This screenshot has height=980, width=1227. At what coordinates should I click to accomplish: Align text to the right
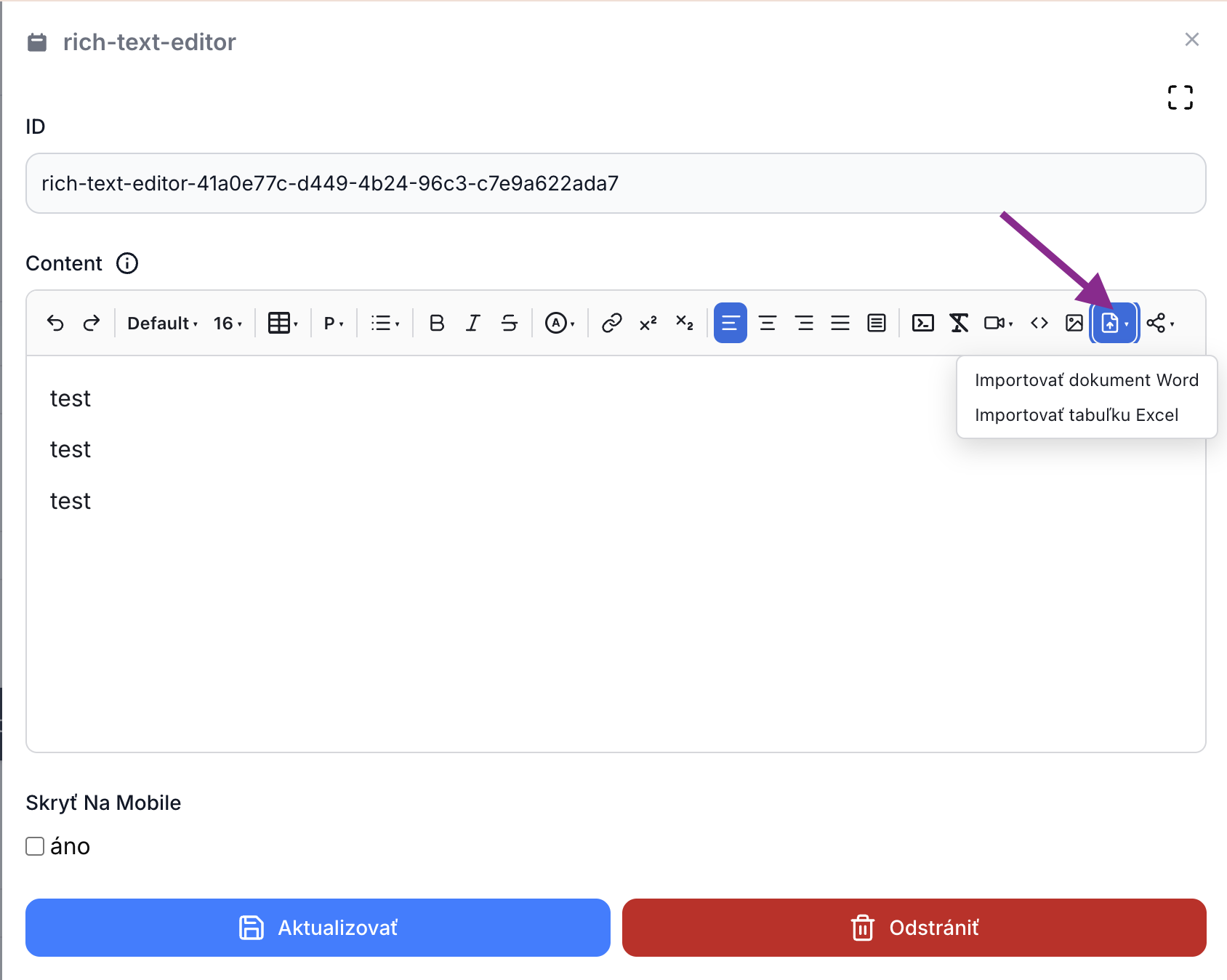point(804,323)
